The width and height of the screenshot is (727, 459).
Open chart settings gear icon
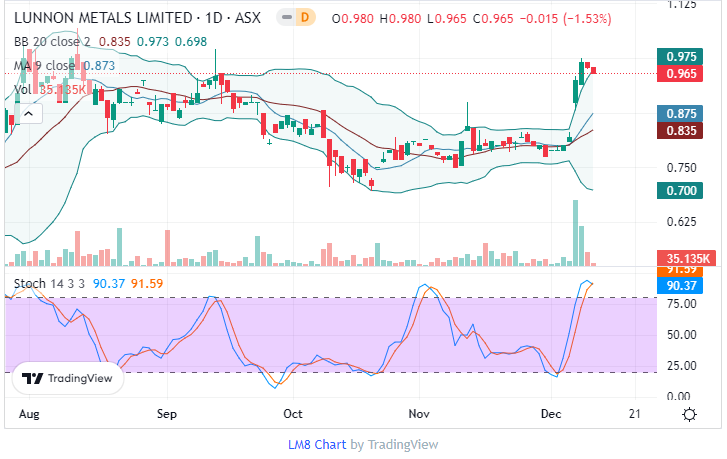click(x=689, y=414)
